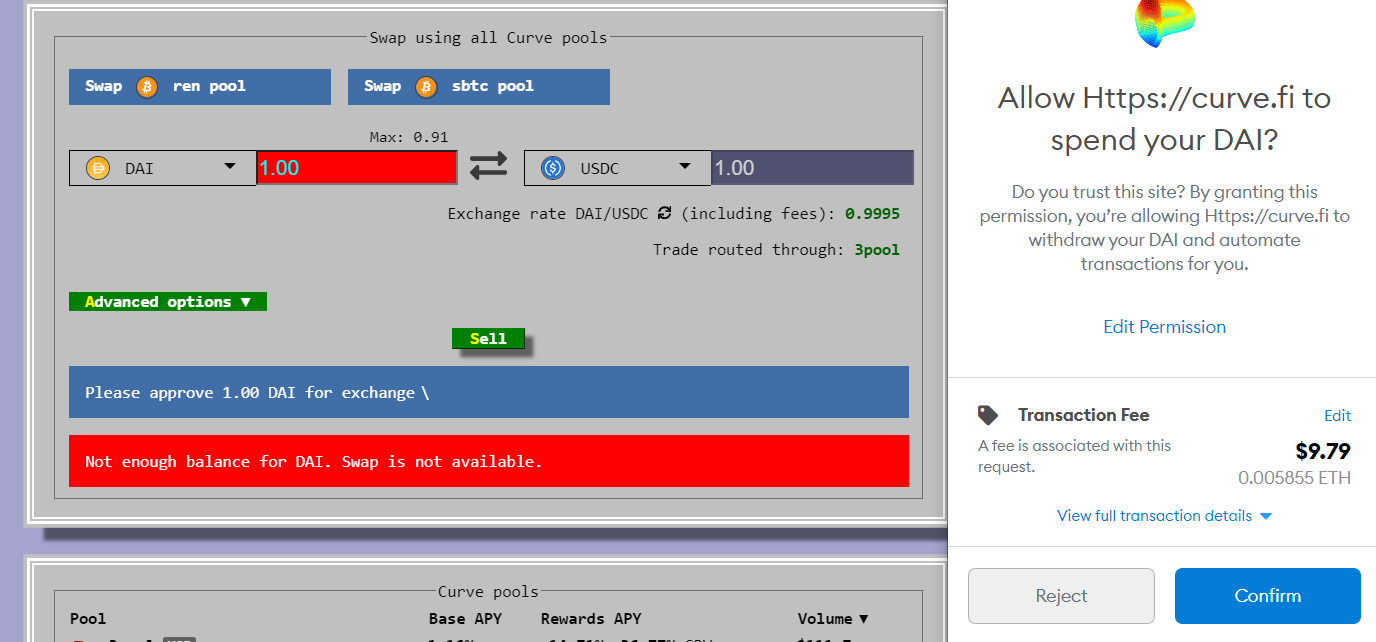Edit the transaction fee
This screenshot has height=642, width=1376.
[x=1337, y=416]
